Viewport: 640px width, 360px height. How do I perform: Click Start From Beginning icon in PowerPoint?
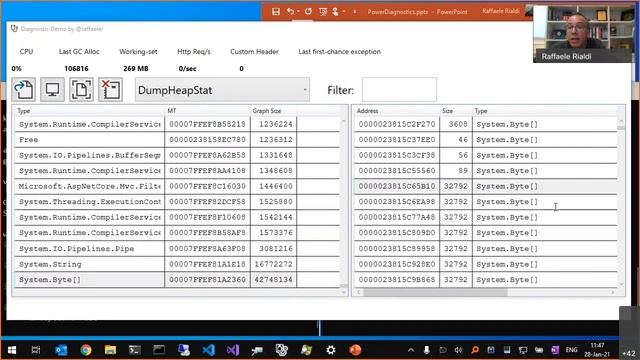point(323,11)
